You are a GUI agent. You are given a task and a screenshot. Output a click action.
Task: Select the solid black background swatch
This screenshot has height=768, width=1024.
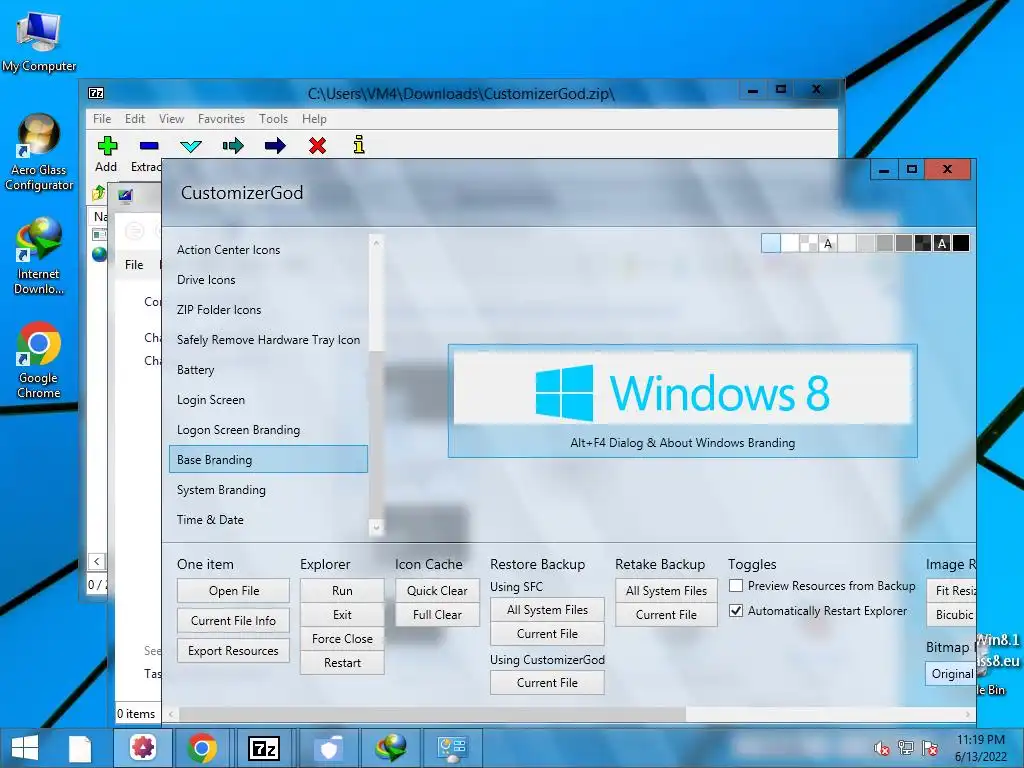coord(961,244)
